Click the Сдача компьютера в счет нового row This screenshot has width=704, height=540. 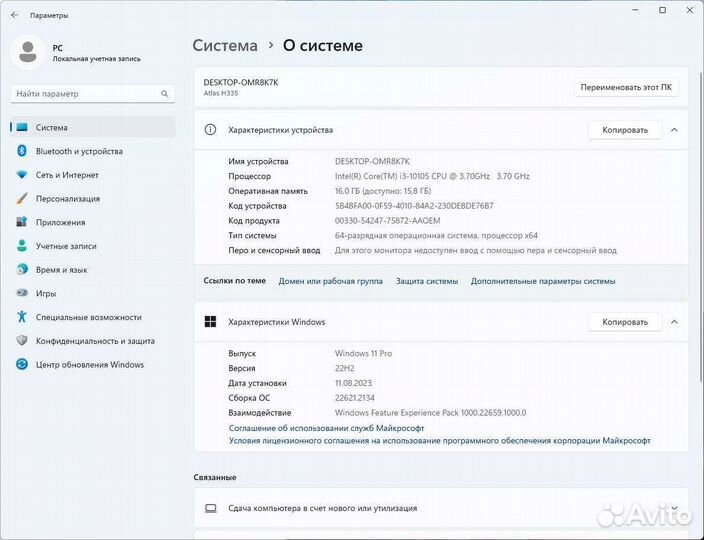pyautogui.click(x=440, y=508)
